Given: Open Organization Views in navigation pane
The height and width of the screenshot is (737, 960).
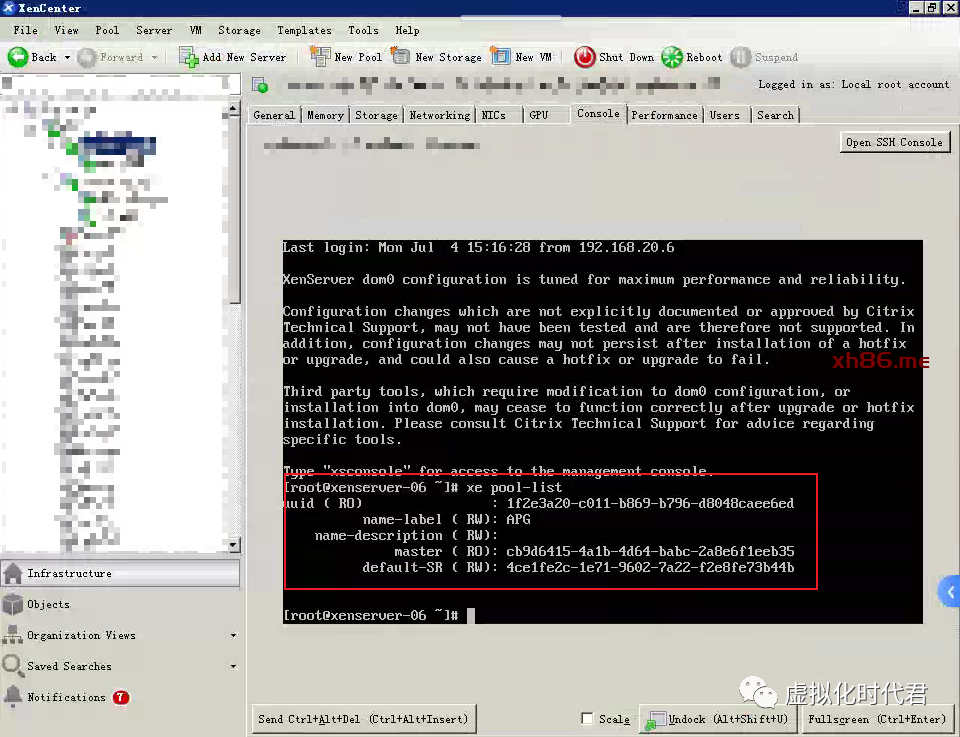Looking at the screenshot, I should [x=120, y=635].
